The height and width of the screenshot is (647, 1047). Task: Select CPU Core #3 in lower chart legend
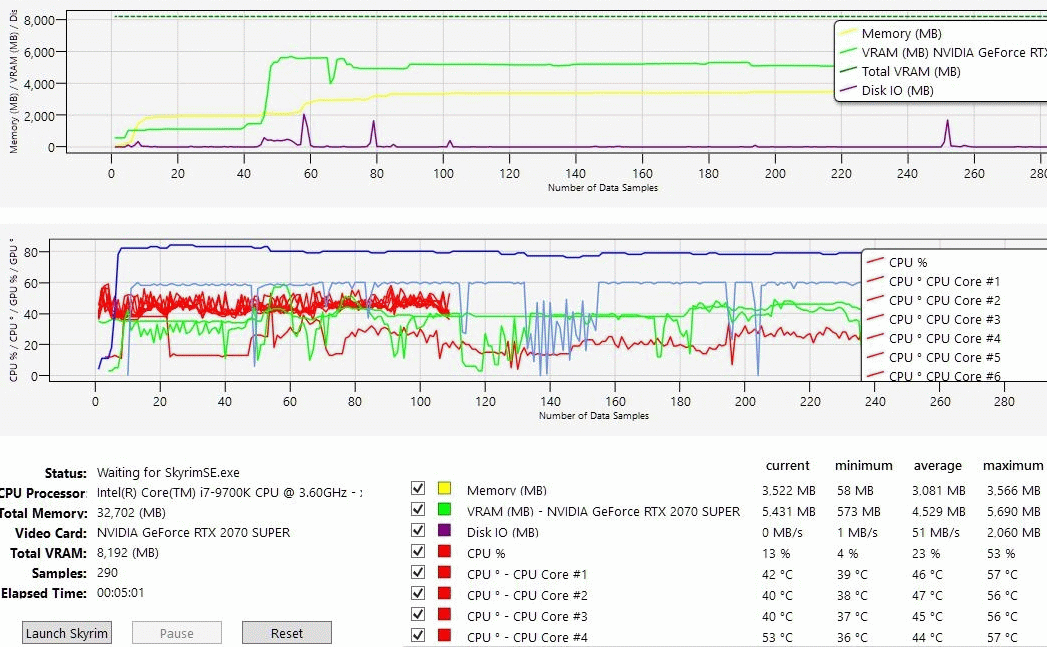point(944,320)
